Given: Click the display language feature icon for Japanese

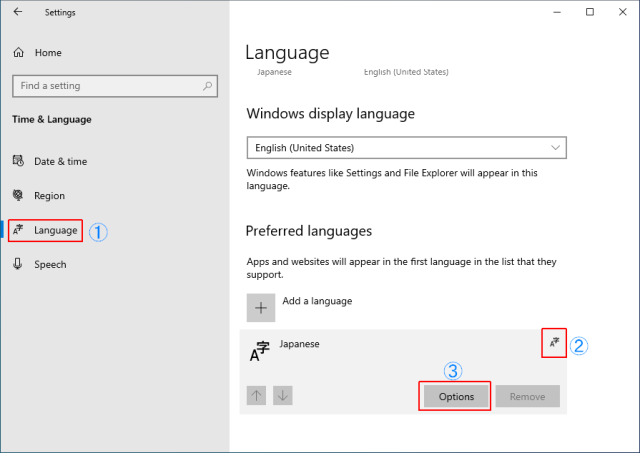Looking at the screenshot, I should click(x=553, y=343).
